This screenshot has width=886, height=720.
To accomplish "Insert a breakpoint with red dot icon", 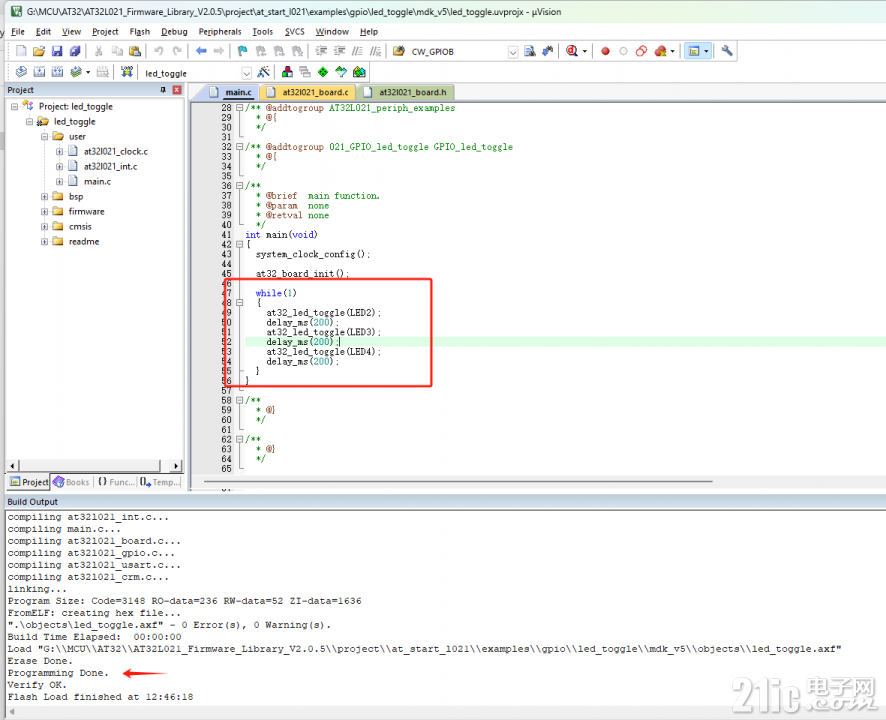I will pos(605,51).
